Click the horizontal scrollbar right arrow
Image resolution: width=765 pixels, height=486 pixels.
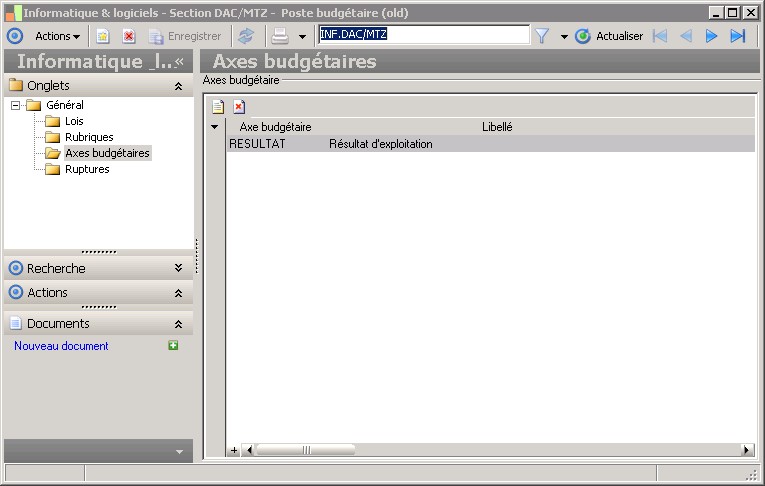coord(747,450)
